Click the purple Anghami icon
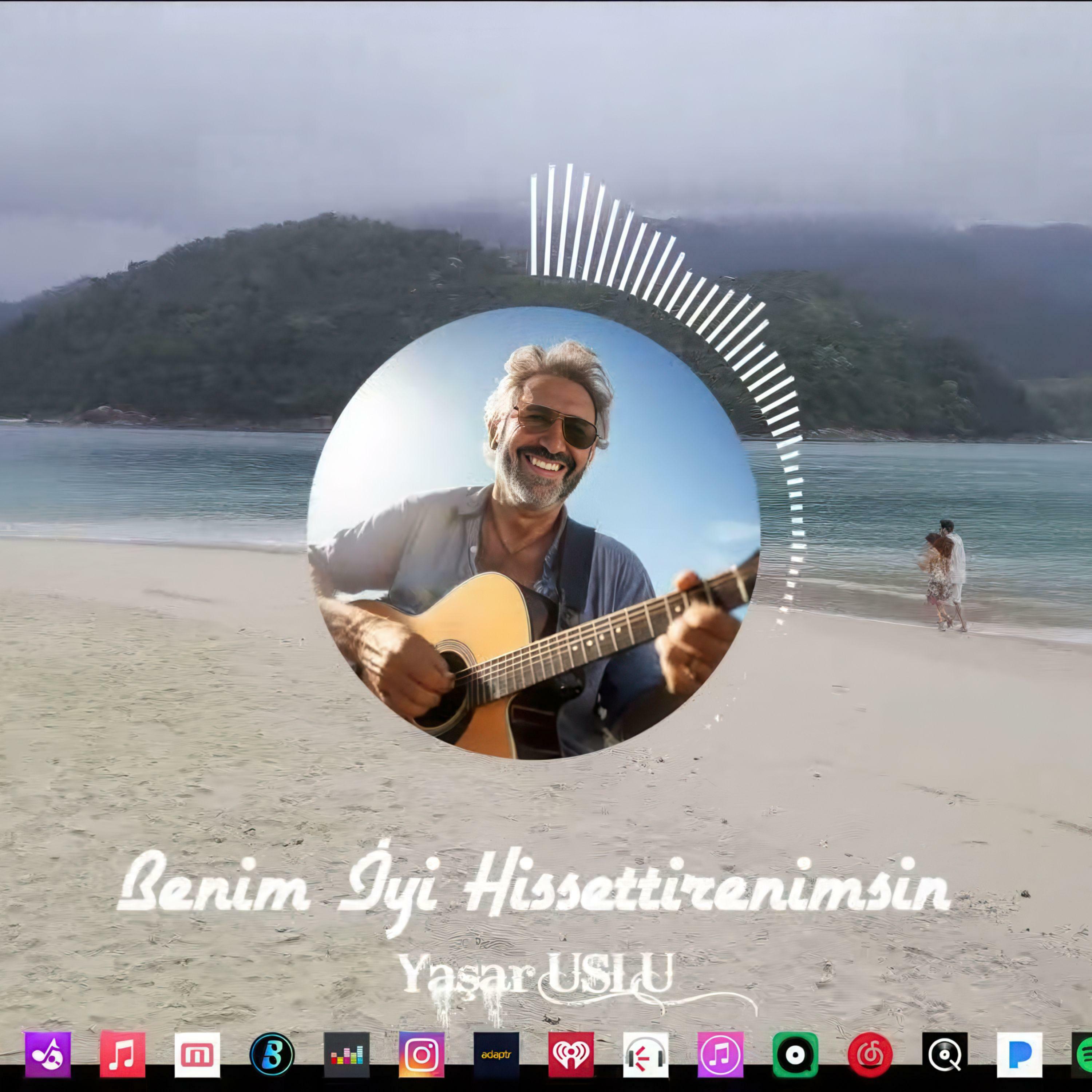This screenshot has width=1092, height=1092. pos(48,1054)
